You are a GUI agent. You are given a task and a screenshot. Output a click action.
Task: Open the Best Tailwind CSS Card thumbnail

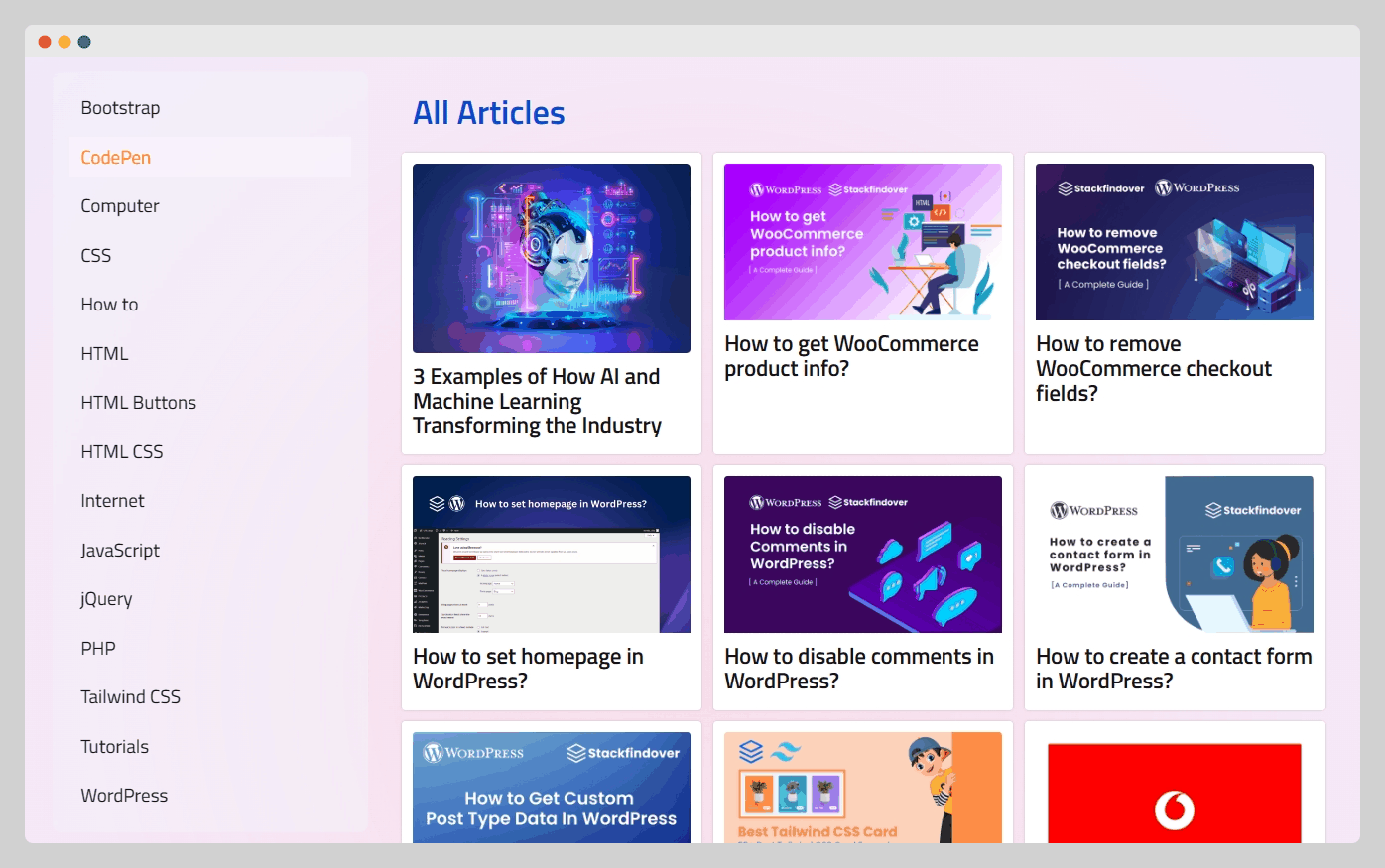pos(863,789)
